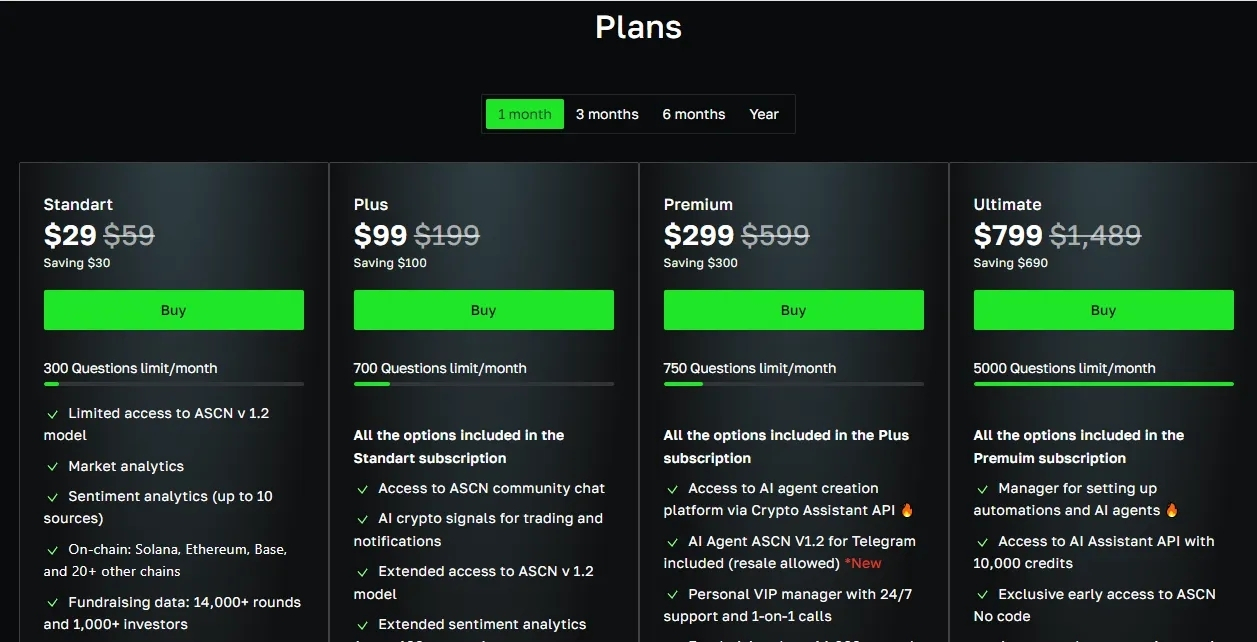Screen dimensions: 1257x642
Task: Switch to 3 months billing period
Action: tap(607, 114)
